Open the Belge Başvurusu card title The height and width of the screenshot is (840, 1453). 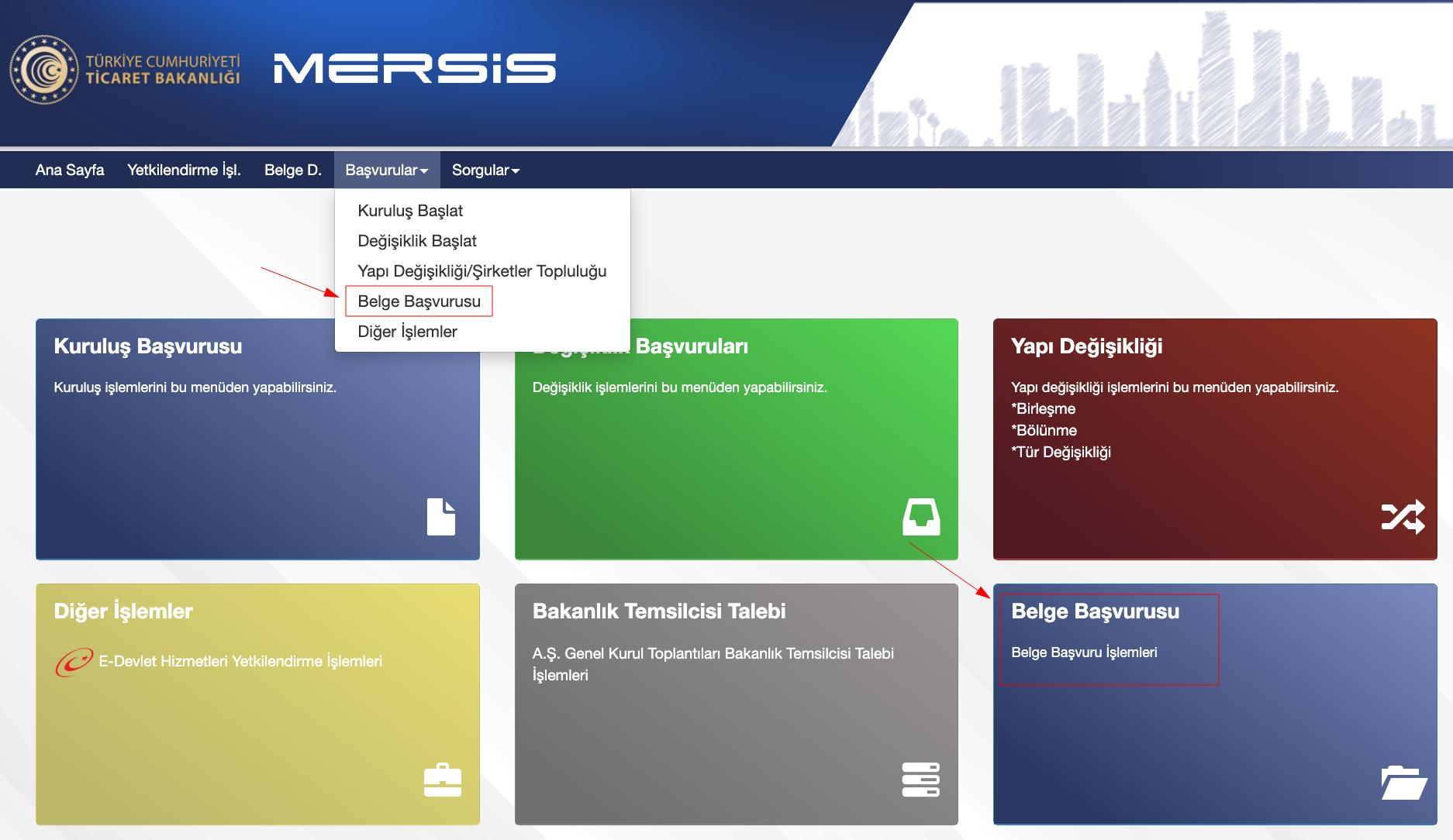(1096, 611)
